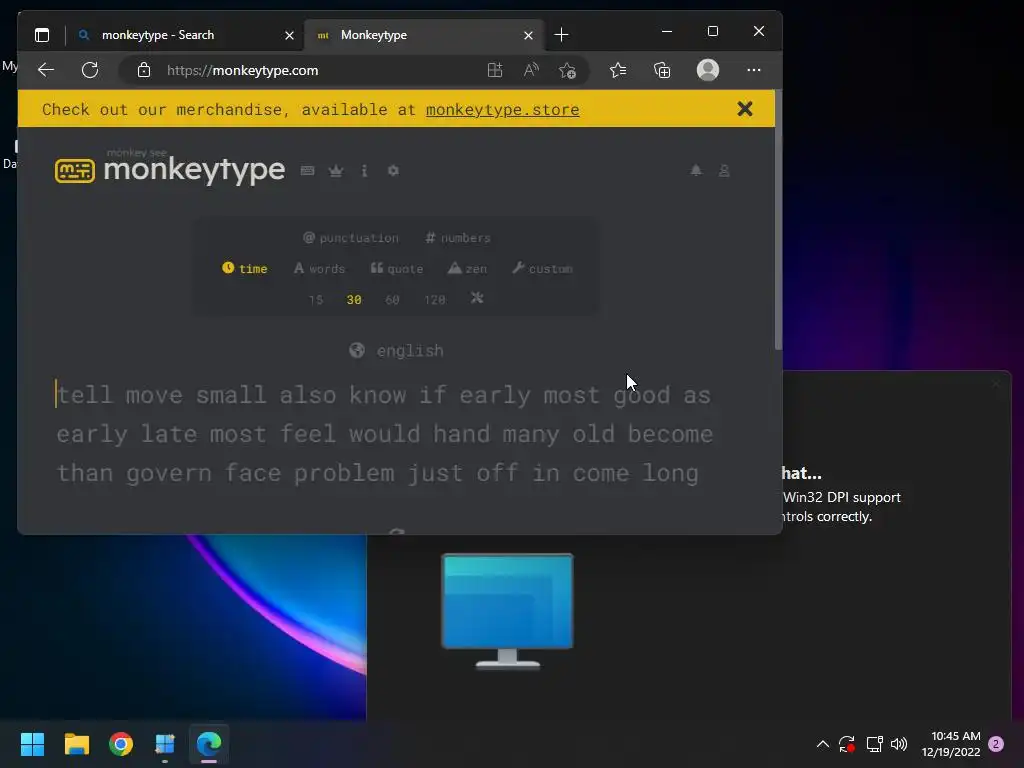Screen dimensions: 1024x768
Task: Set test duration to 120 seconds
Action: click(435, 300)
